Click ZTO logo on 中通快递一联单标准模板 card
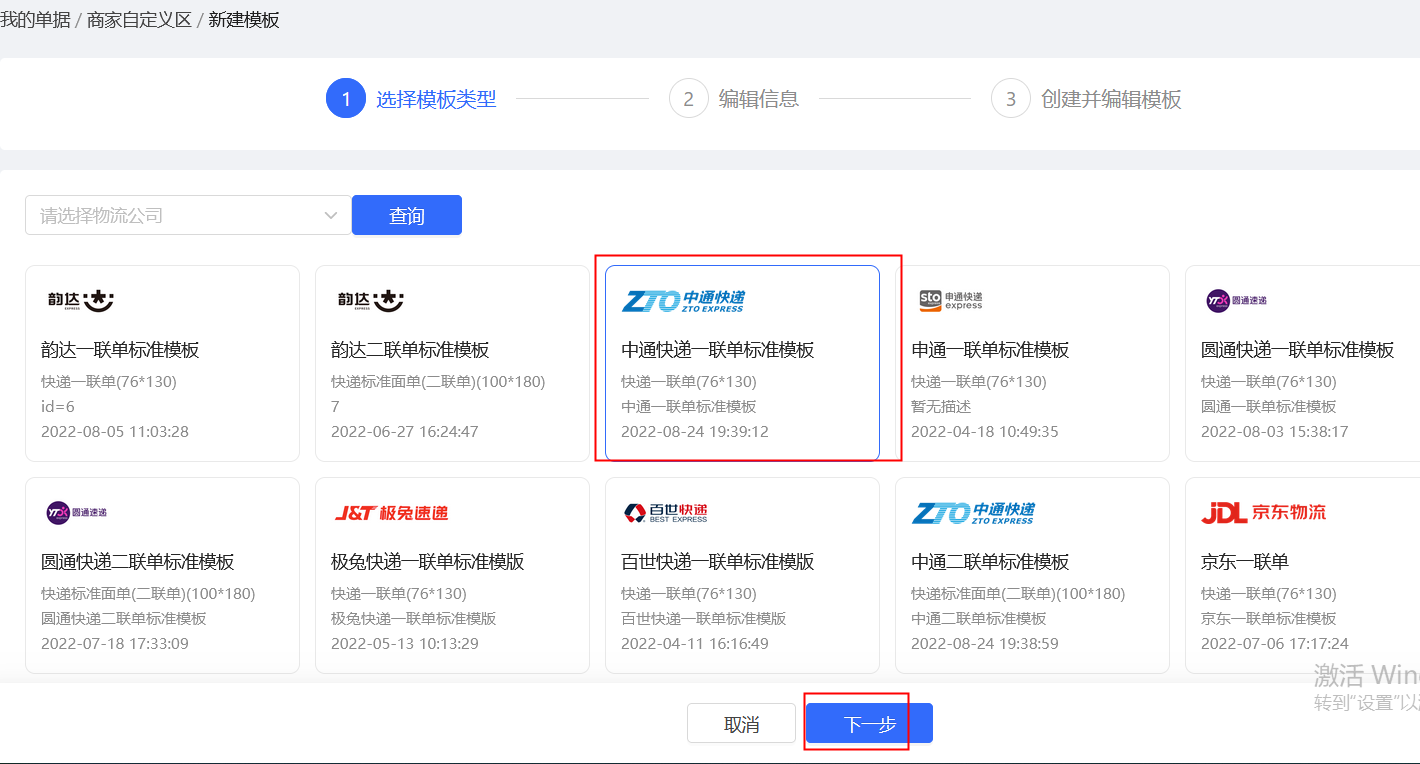The height and width of the screenshot is (764, 1420). click(x=683, y=300)
